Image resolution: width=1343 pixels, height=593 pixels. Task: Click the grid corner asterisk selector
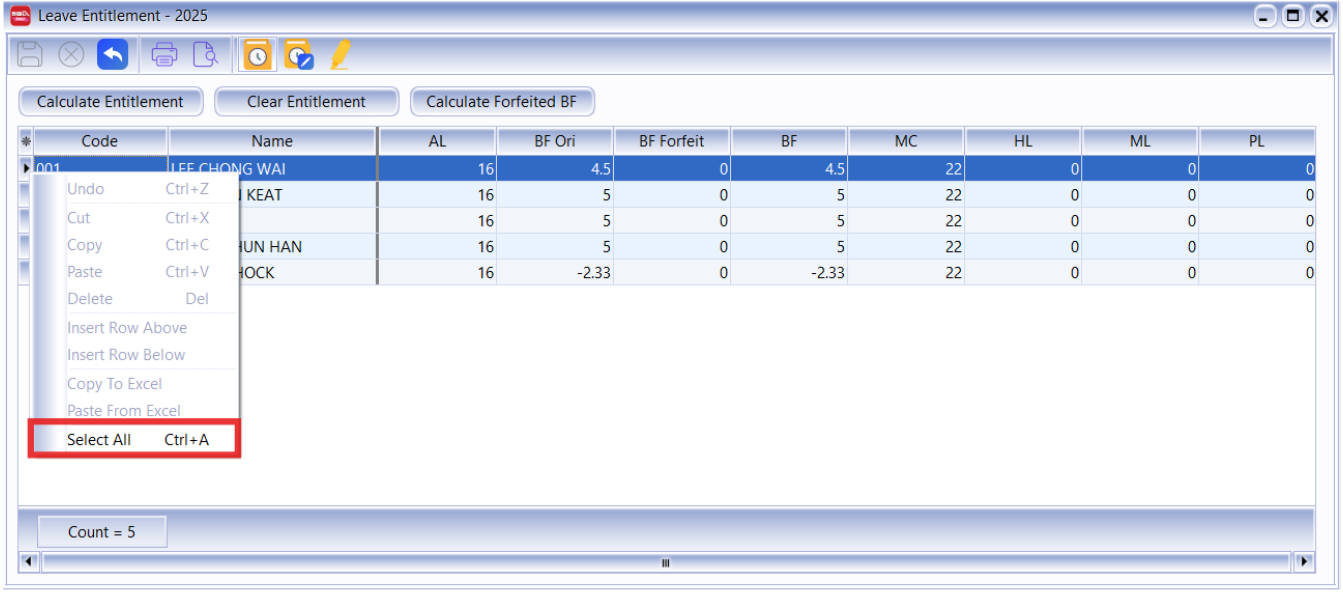[x=26, y=141]
